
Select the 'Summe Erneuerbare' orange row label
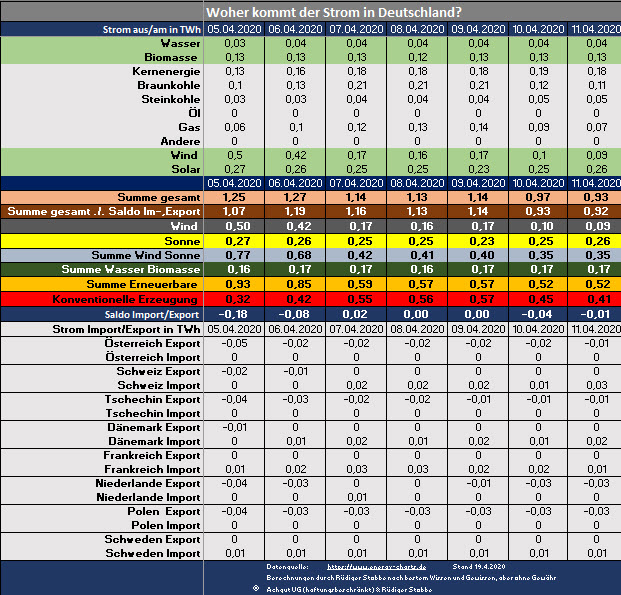pos(143,285)
